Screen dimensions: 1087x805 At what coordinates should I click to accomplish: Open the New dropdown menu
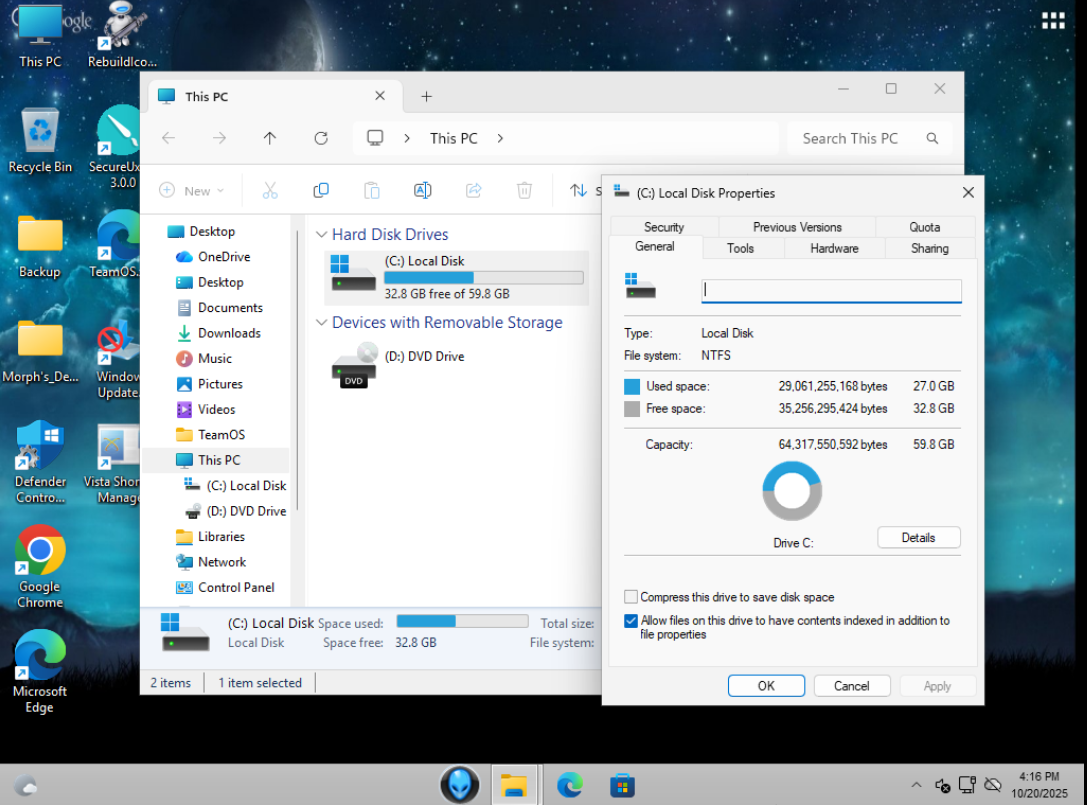[192, 190]
